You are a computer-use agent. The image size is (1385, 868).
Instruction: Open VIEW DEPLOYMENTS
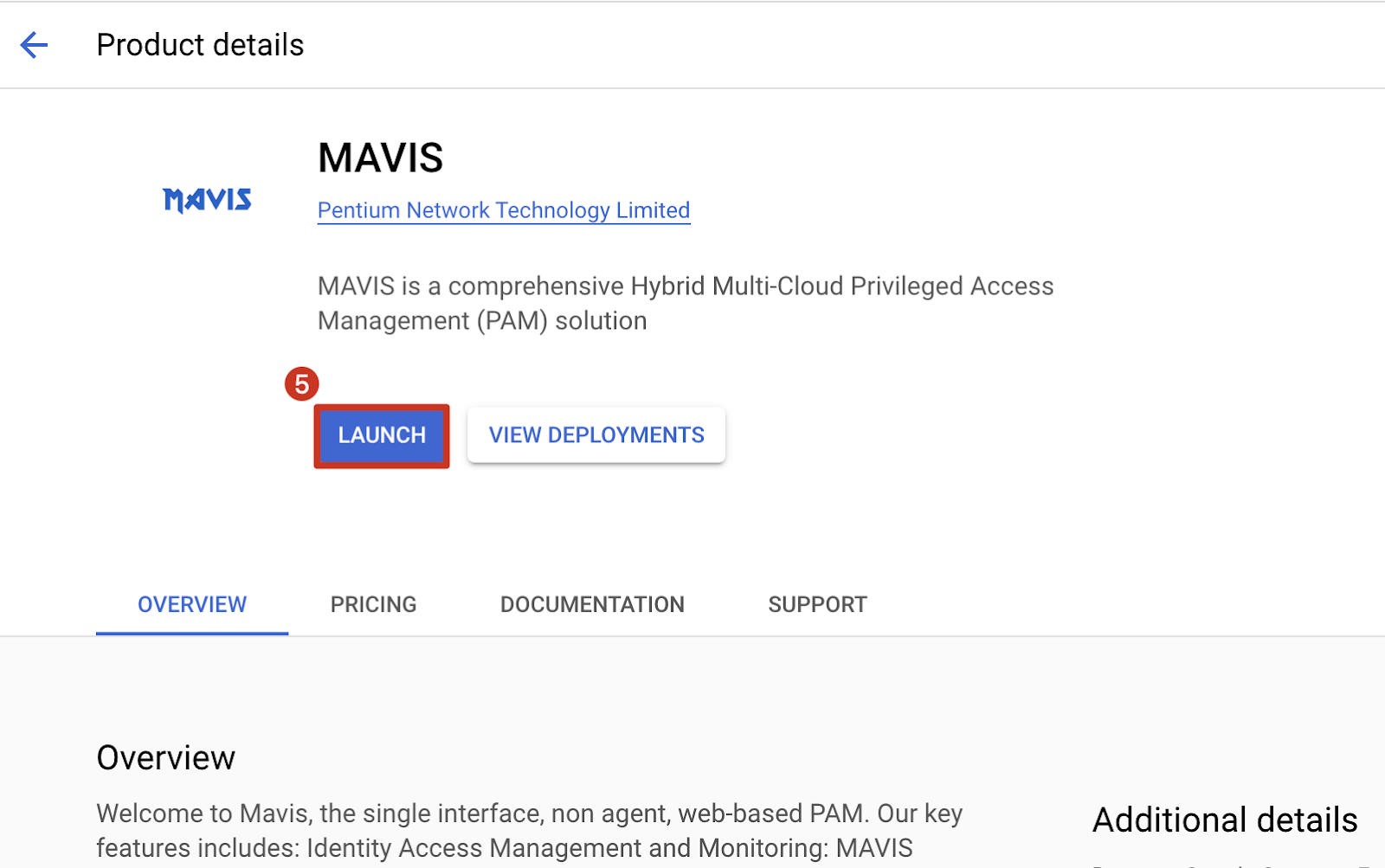[596, 435]
